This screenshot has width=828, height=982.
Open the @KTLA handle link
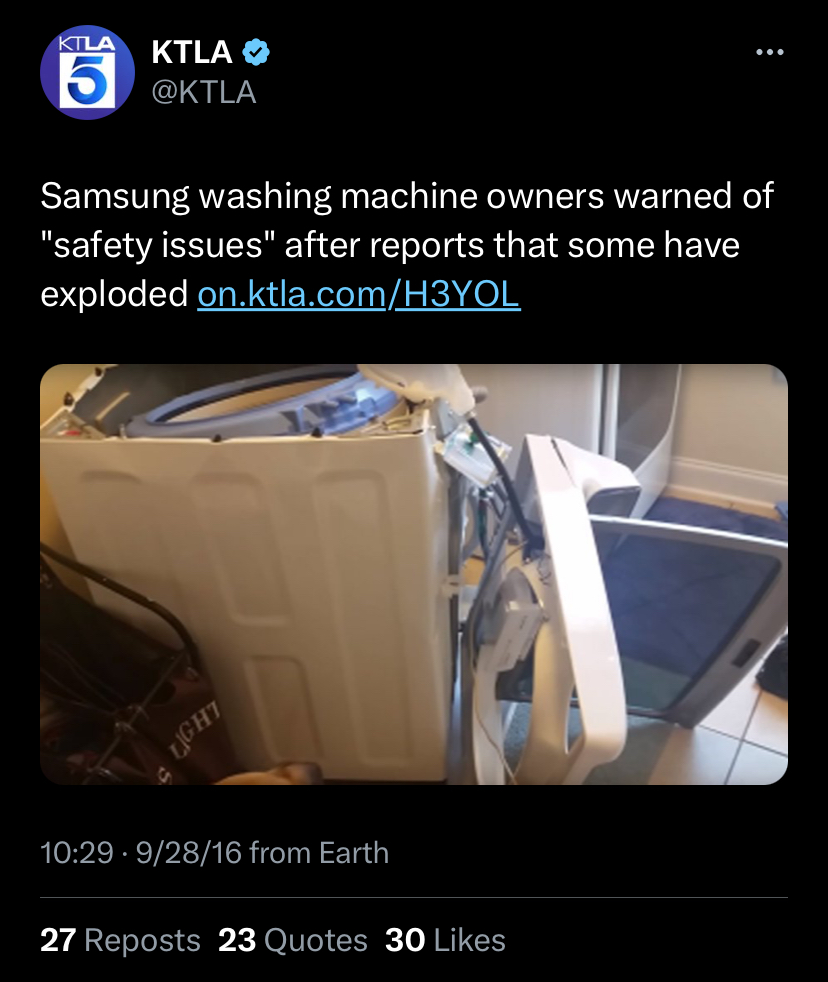coord(204,92)
